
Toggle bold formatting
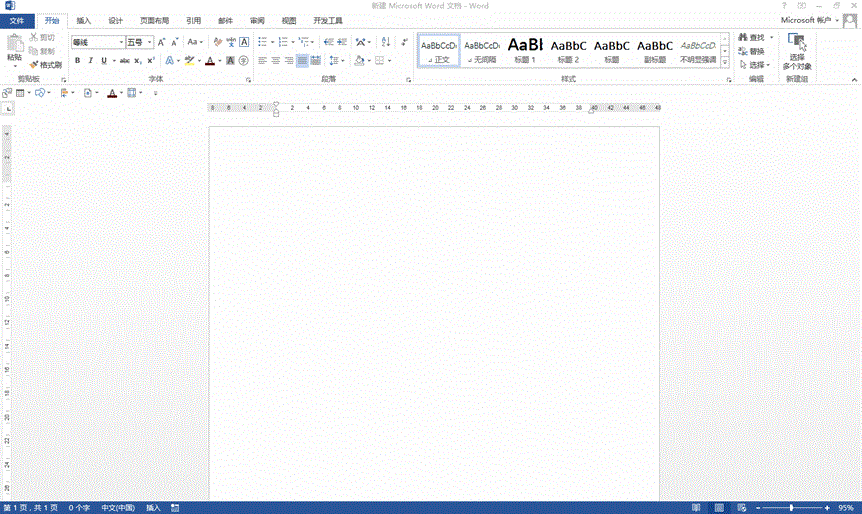pyautogui.click(x=77, y=61)
